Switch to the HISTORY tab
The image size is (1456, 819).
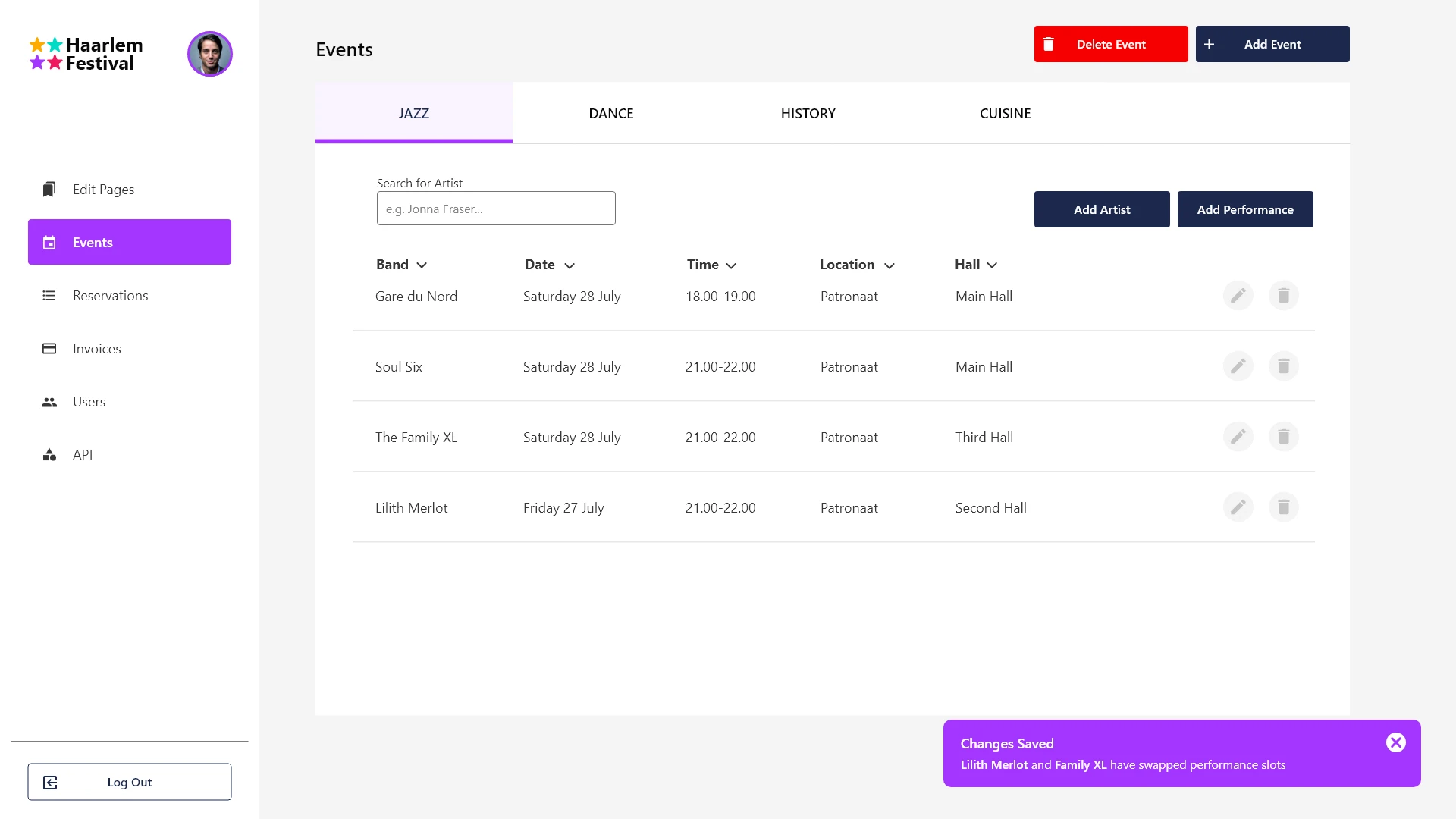(808, 113)
